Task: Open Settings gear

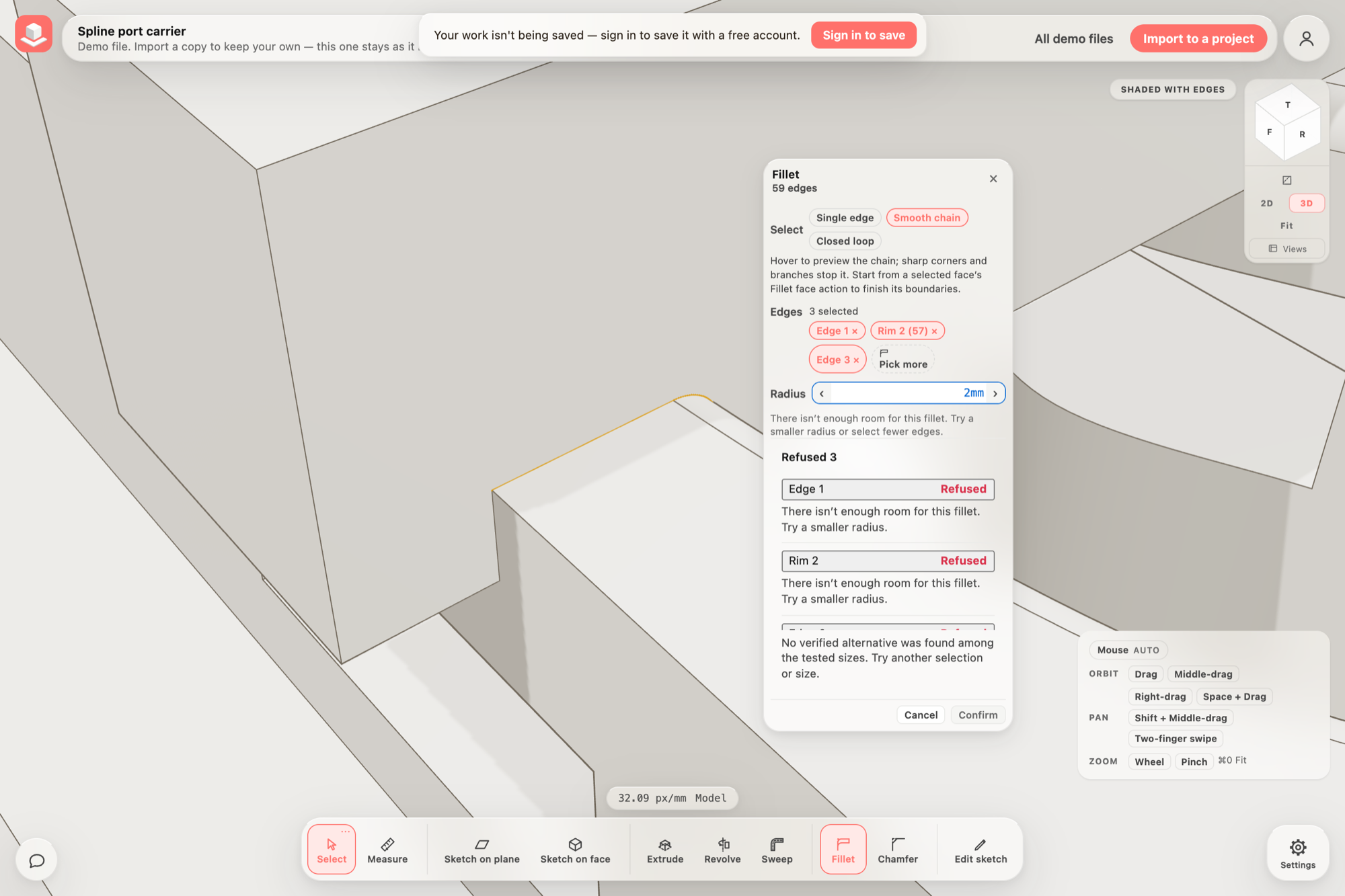Action: point(1298,852)
